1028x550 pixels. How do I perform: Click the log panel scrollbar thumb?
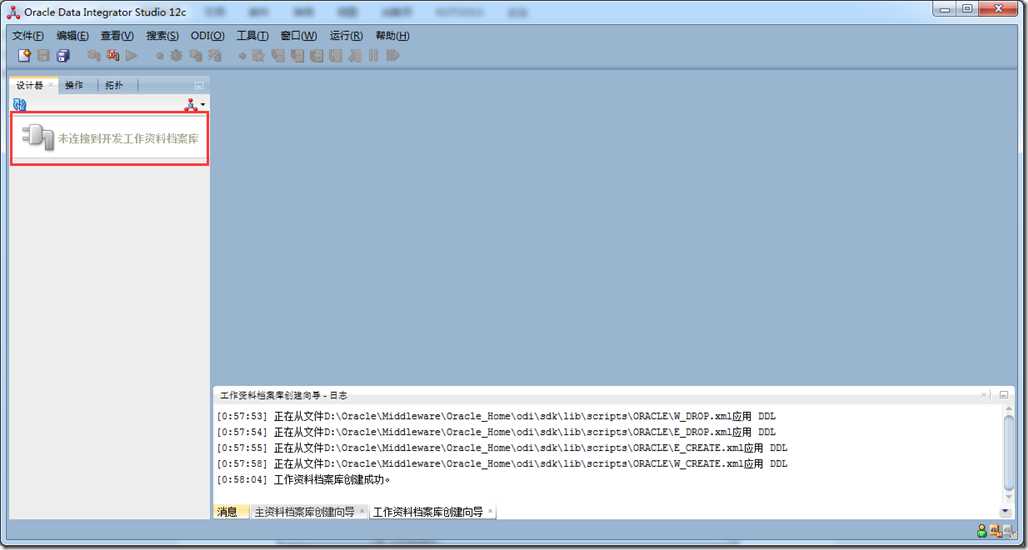tap(1008, 452)
